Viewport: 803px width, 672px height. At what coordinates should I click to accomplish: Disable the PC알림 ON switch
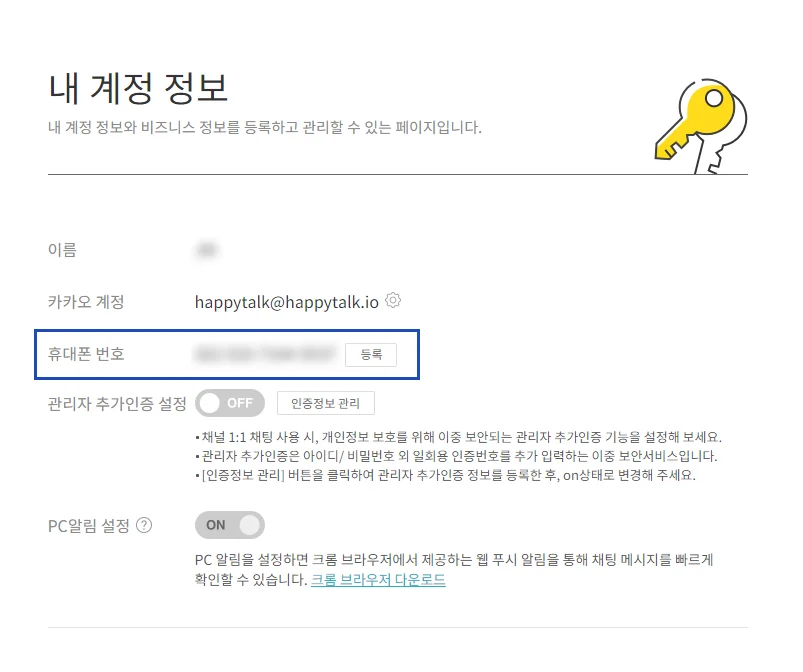click(x=230, y=525)
